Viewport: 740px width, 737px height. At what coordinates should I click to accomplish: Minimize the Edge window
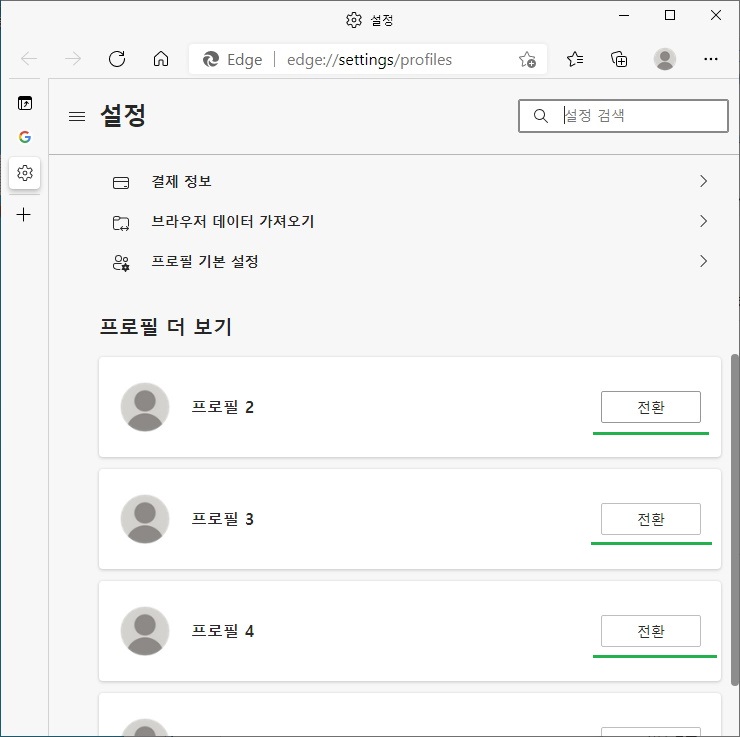(624, 16)
